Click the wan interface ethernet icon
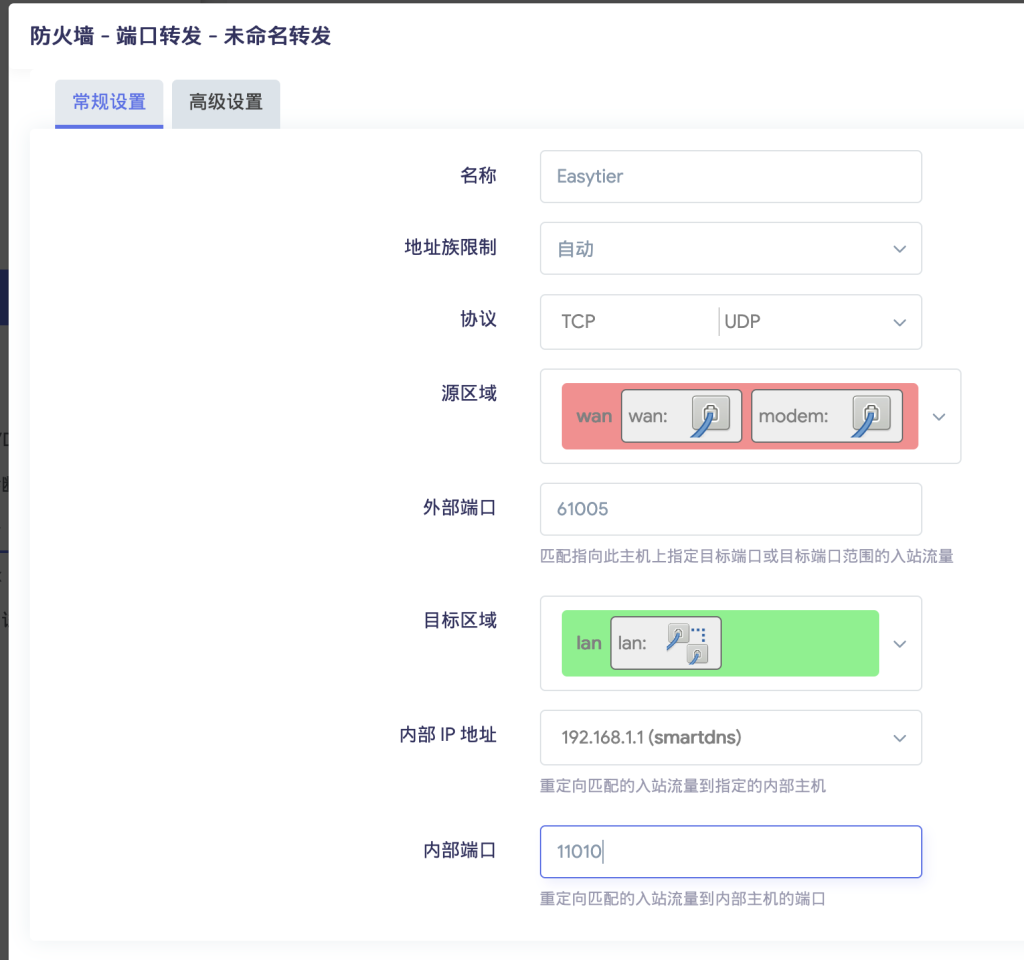The image size is (1024, 960). [709, 416]
